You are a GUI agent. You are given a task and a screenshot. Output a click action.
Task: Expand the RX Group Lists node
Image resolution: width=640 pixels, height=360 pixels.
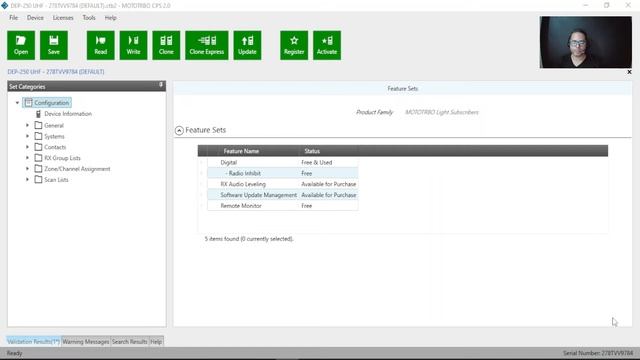click(27, 158)
